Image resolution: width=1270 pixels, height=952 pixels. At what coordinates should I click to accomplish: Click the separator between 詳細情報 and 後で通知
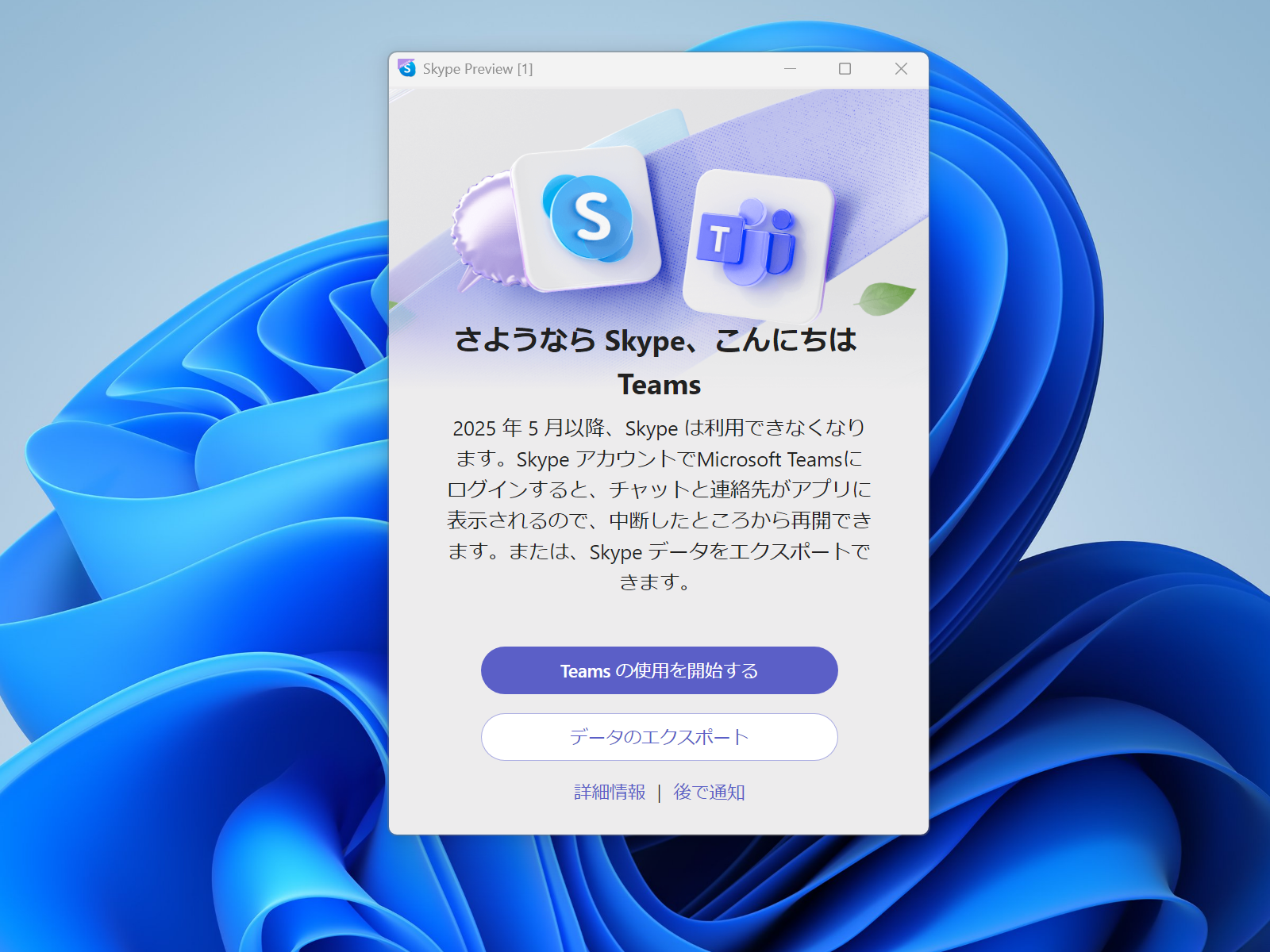tap(658, 791)
